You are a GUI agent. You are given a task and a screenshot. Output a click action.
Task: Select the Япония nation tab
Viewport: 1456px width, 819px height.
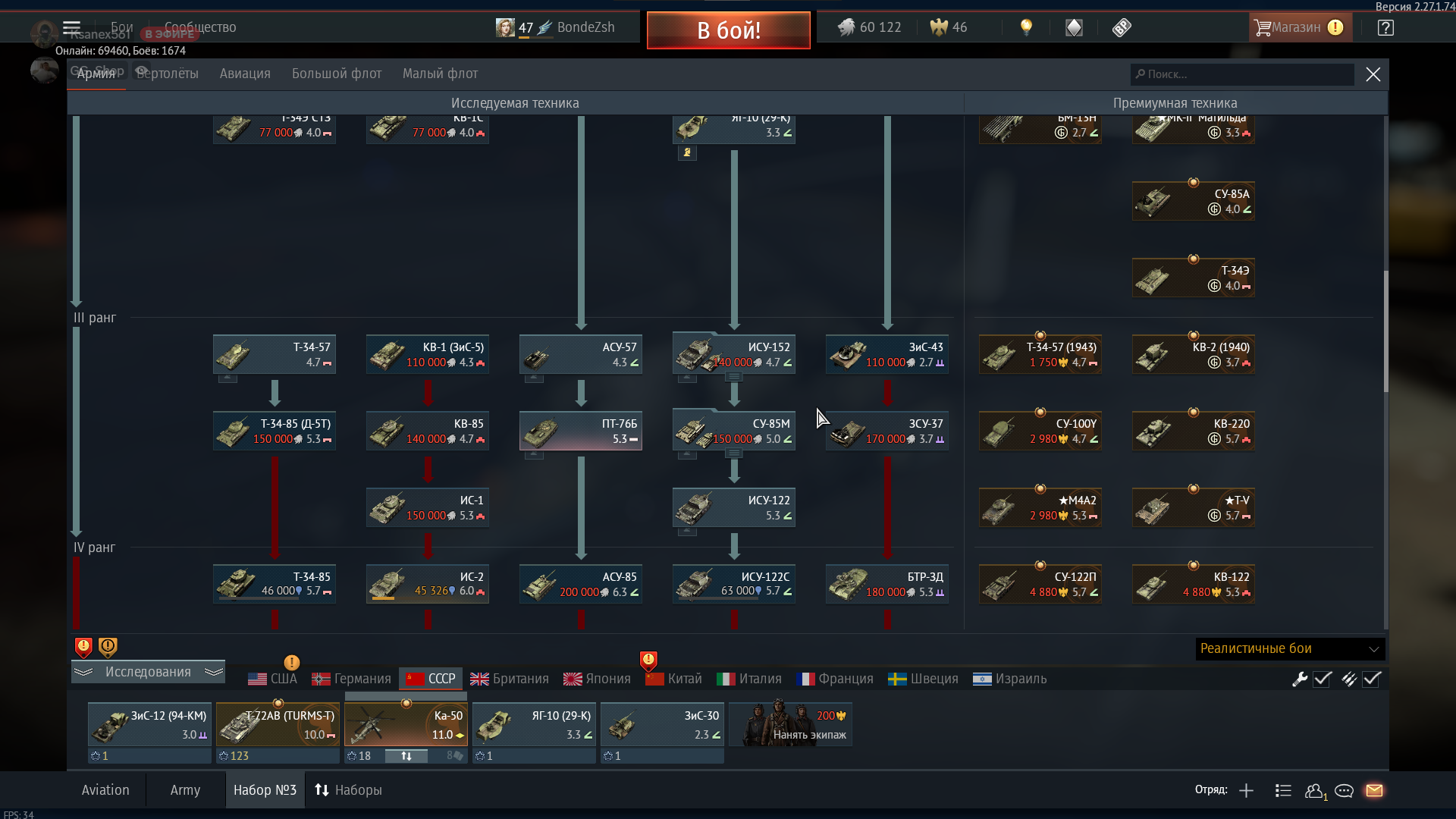597,679
